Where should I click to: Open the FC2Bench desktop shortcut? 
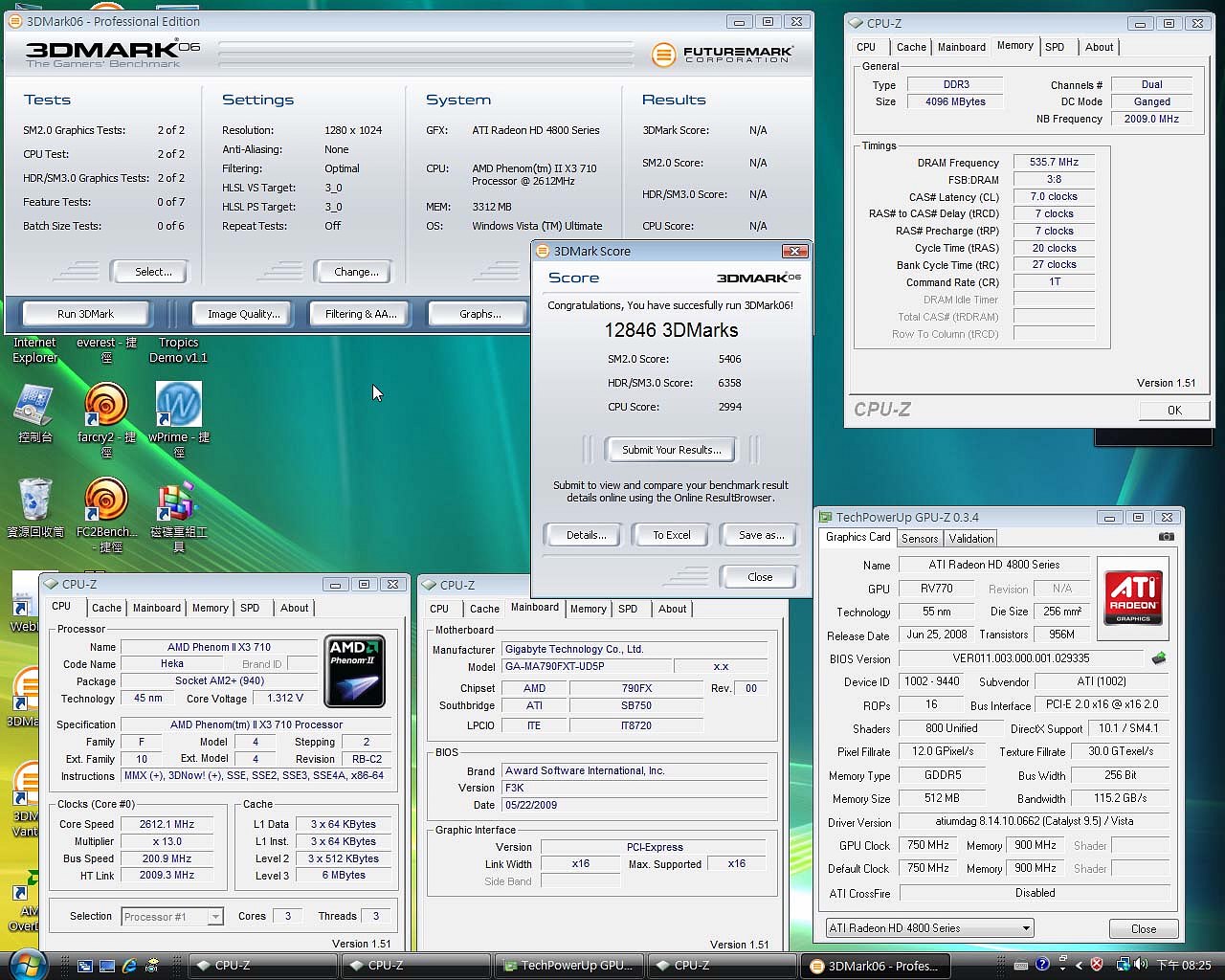coord(106,515)
